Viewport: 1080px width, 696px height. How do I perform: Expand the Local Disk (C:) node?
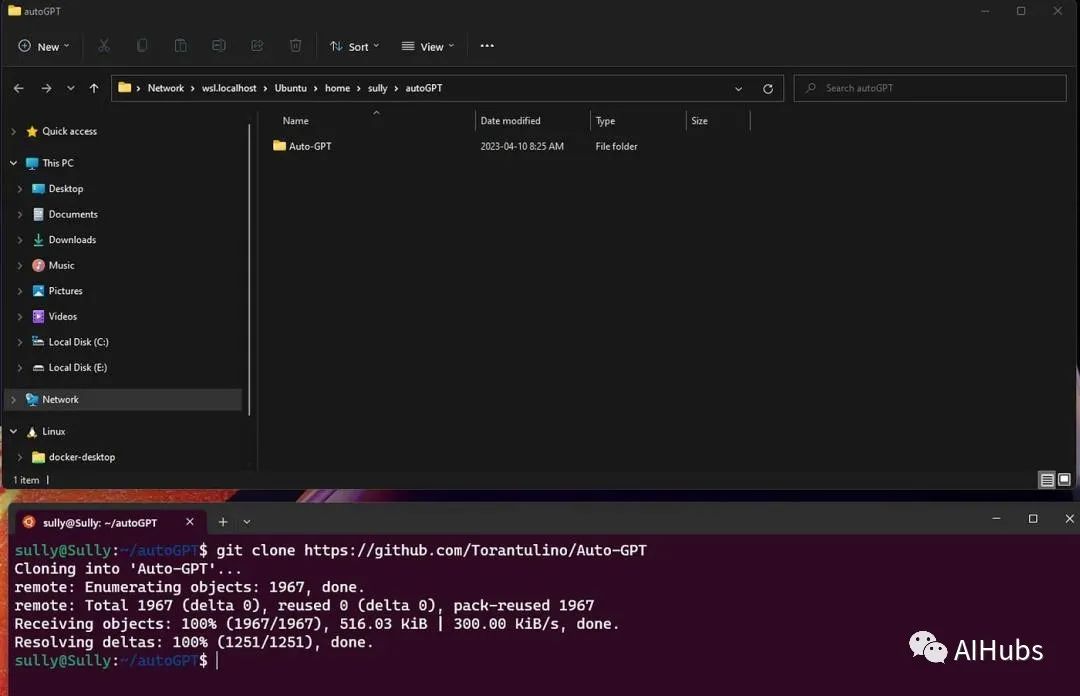pos(19,342)
